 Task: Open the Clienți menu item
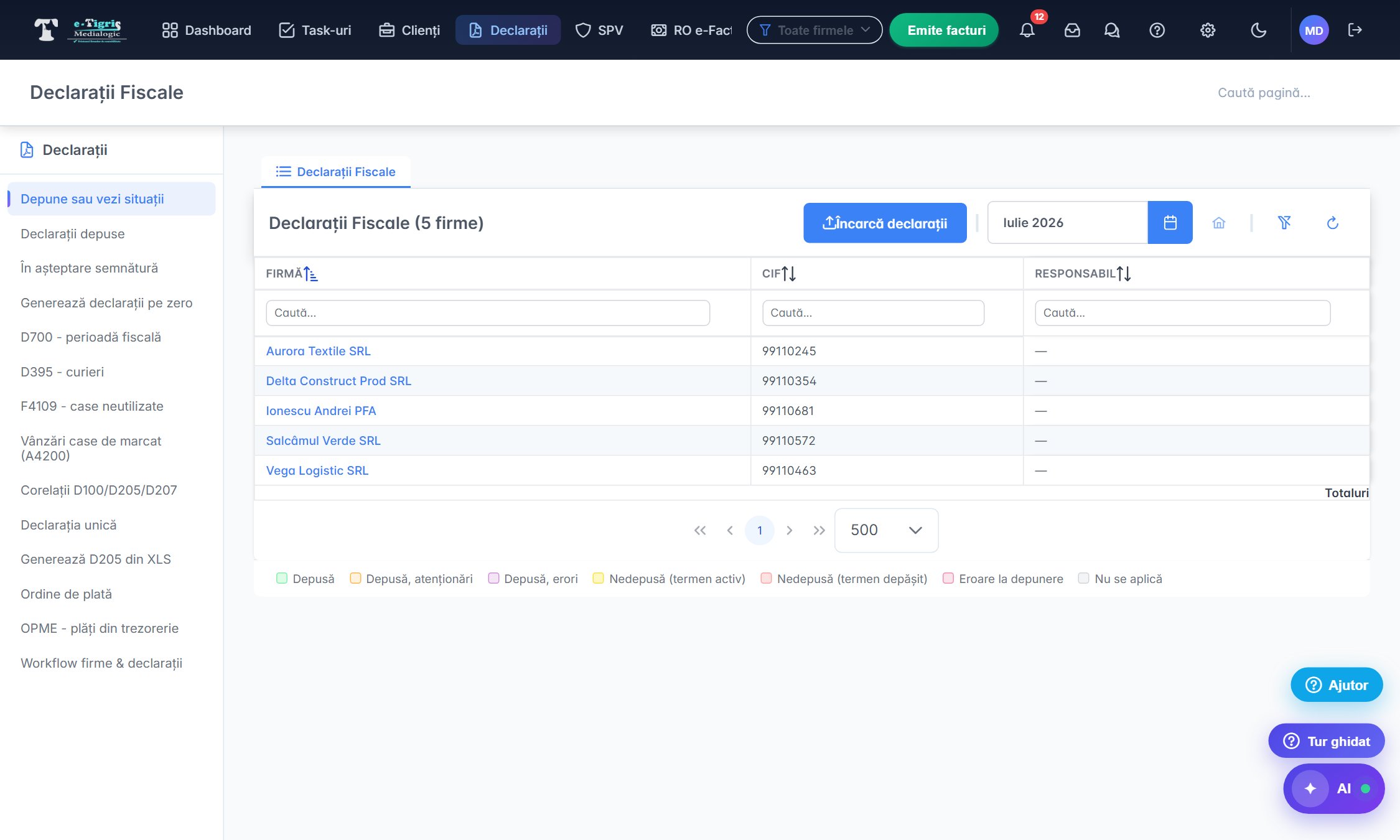409,30
